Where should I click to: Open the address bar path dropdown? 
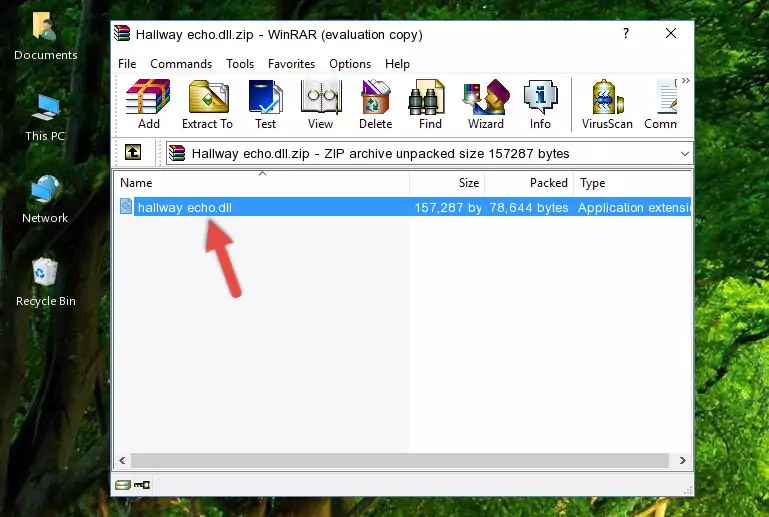coord(685,154)
